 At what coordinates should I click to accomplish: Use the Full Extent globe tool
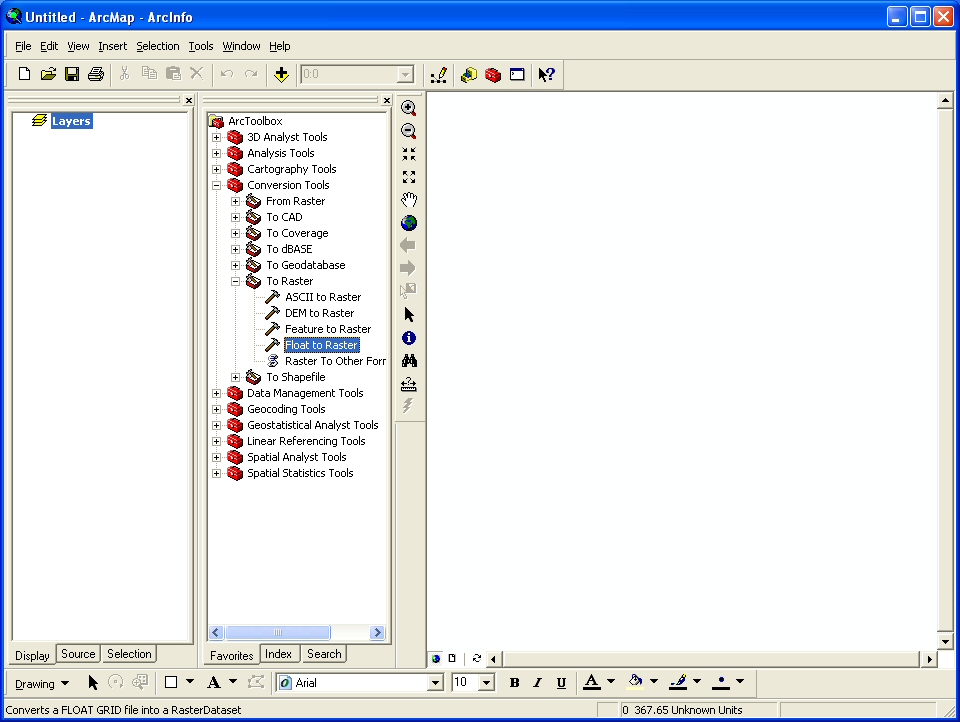point(409,222)
